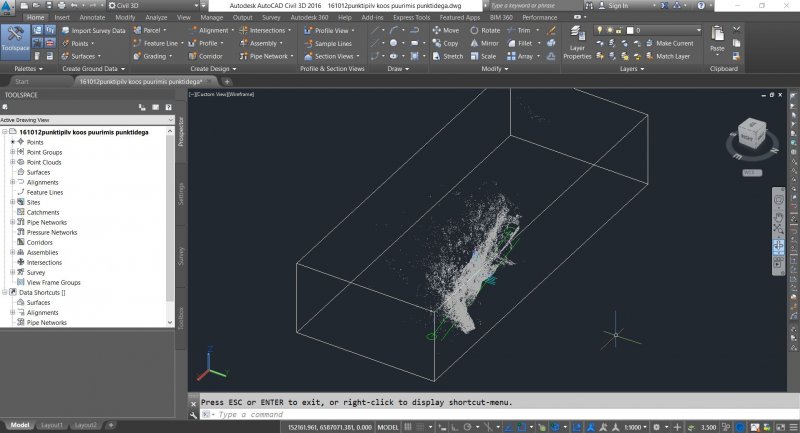This screenshot has width=800, height=433.
Task: Click the ViewCube in the viewport
Action: (x=752, y=135)
